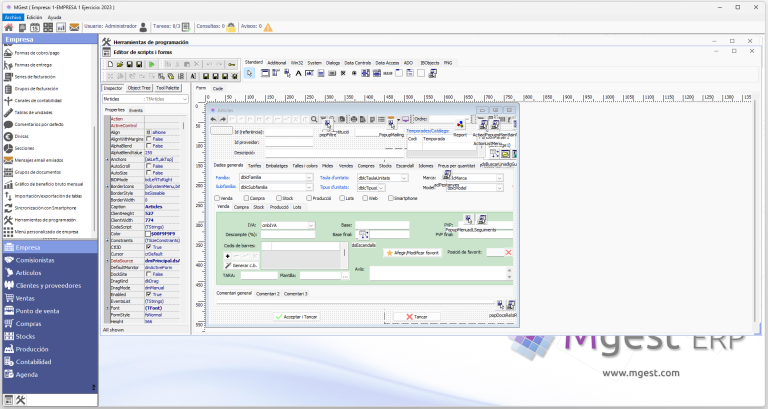This screenshot has width=768, height=409.
Task: Select Formas de cobro/pago in Empresa list
Action: pos(37,53)
